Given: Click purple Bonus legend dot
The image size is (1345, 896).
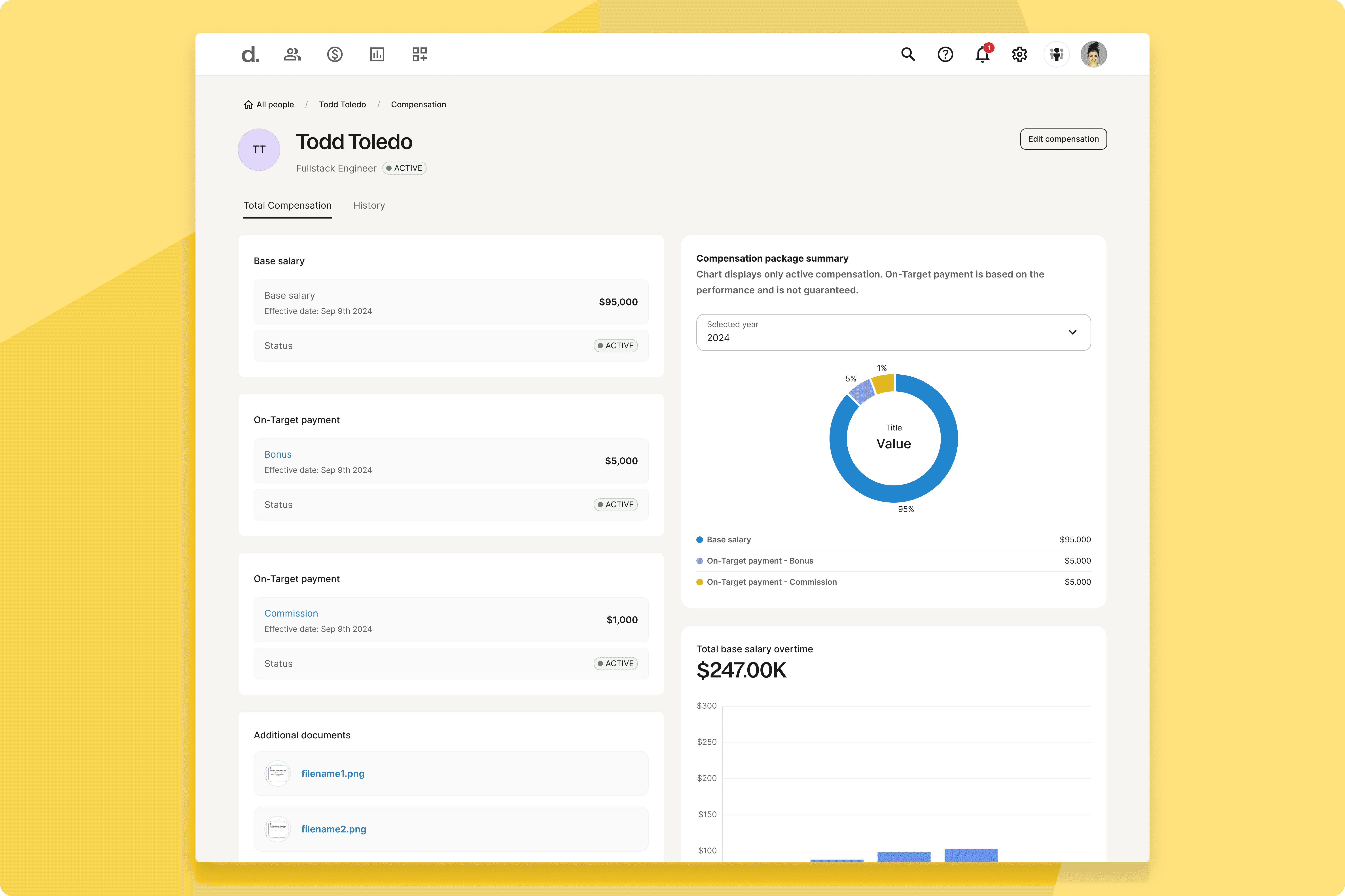Looking at the screenshot, I should tap(700, 561).
